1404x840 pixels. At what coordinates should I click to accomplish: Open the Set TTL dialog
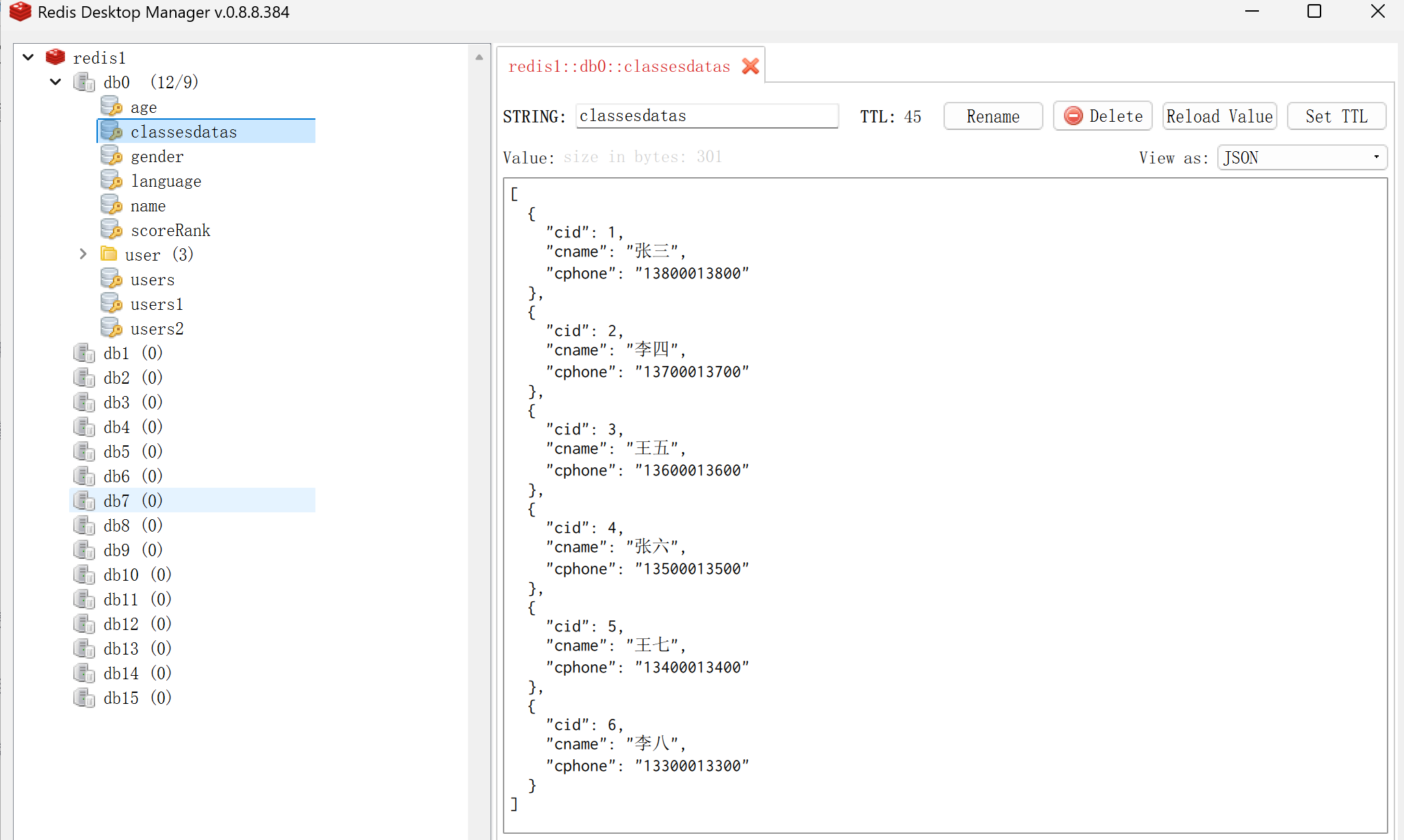[1336, 116]
